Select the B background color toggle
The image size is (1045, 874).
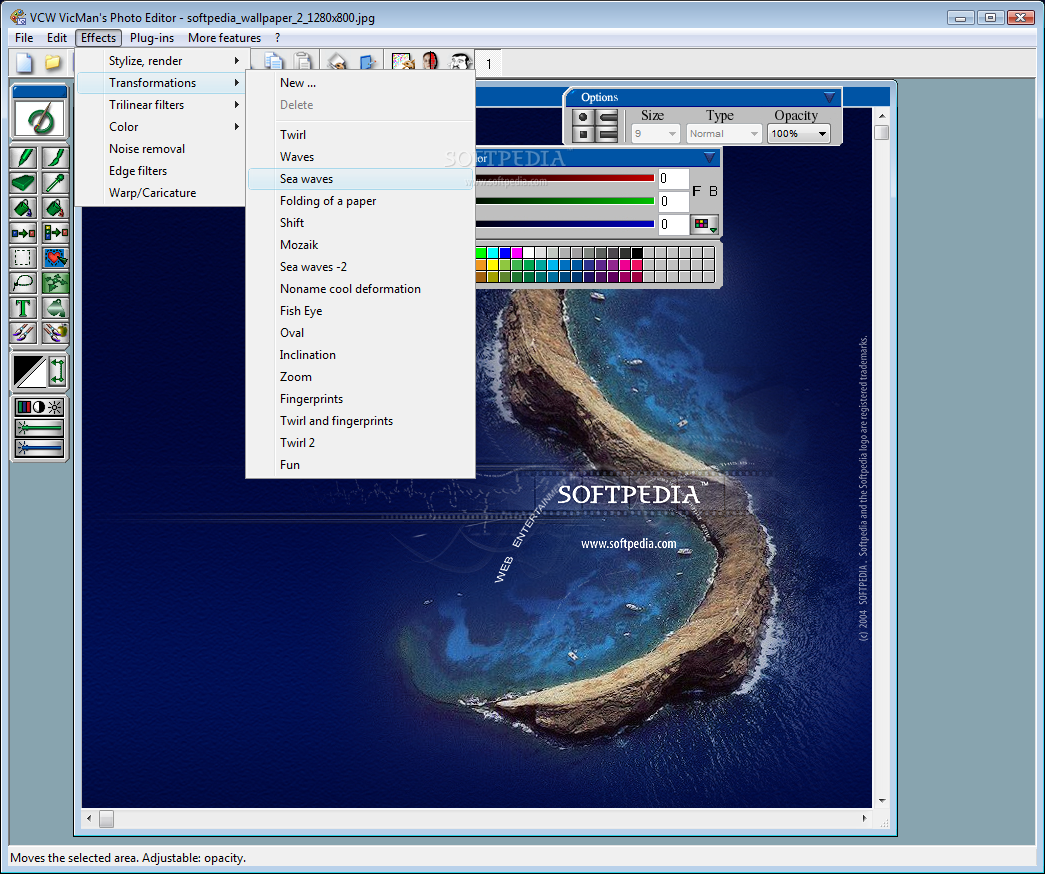[x=713, y=191]
